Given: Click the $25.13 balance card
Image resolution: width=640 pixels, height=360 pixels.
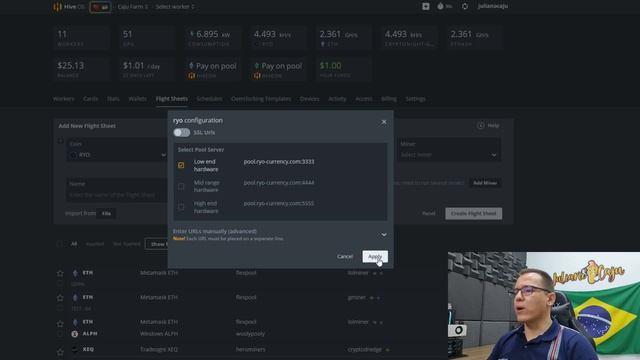Looking at the screenshot, I should coord(82,69).
